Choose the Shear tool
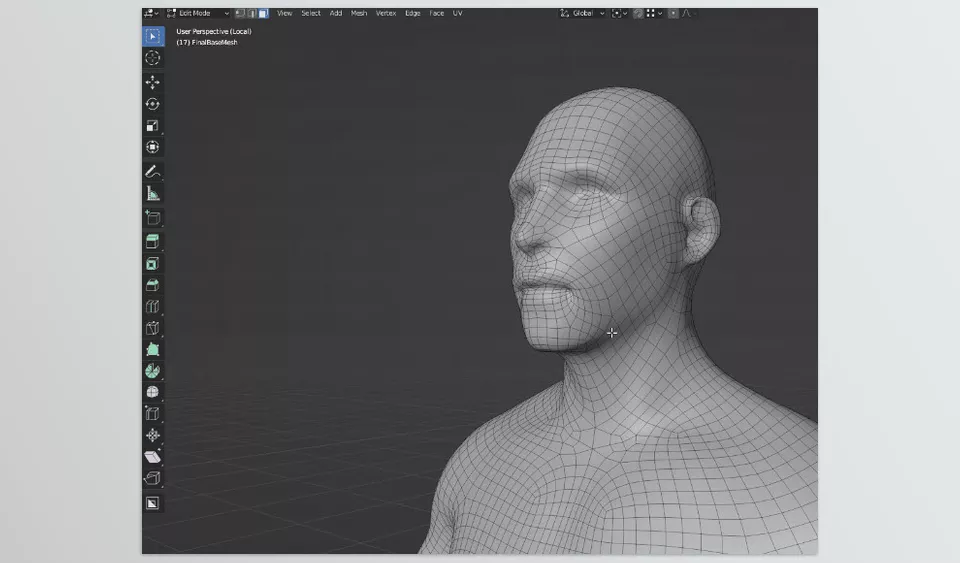This screenshot has height=563, width=960. [153, 457]
